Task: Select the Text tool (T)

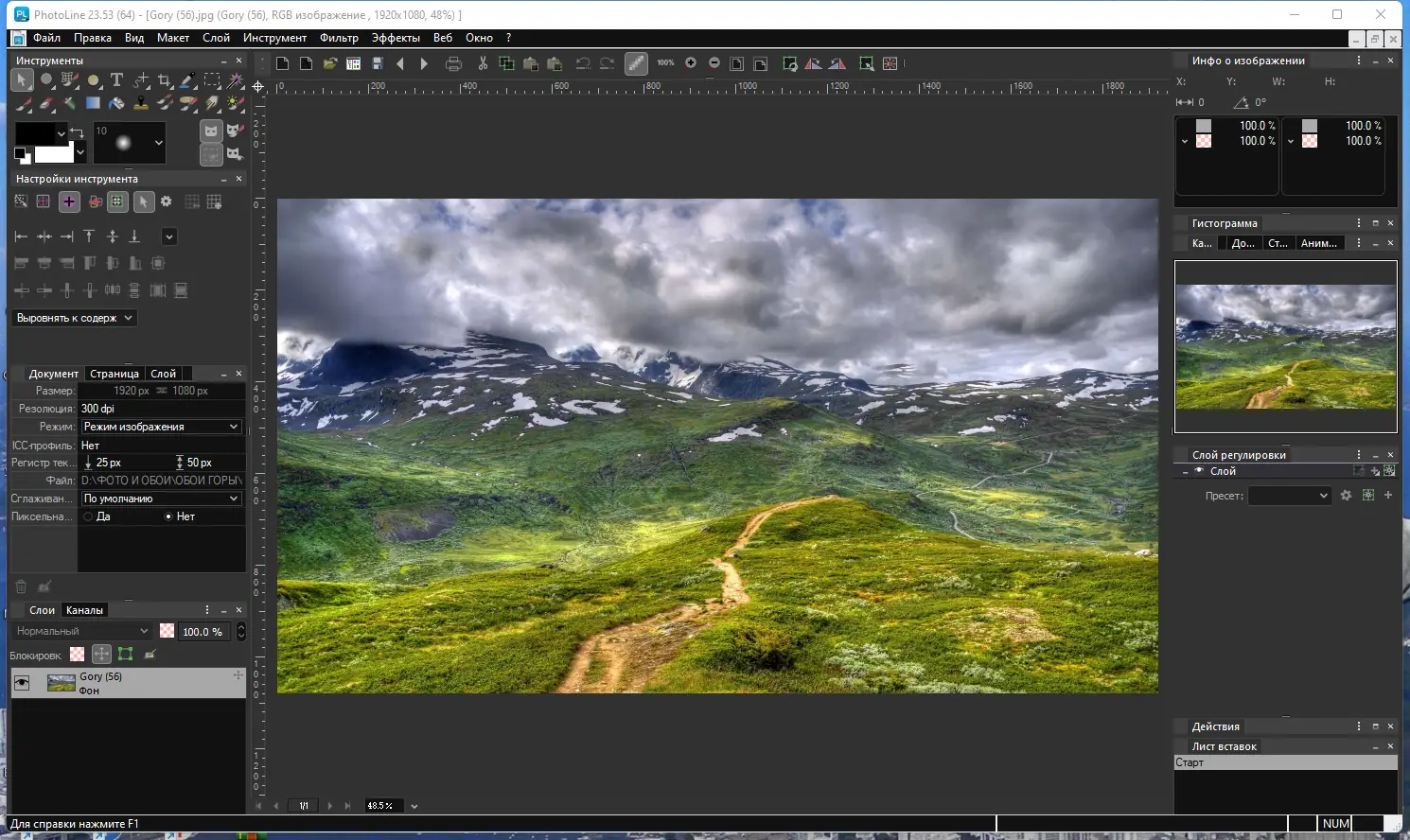Action: tap(116, 80)
